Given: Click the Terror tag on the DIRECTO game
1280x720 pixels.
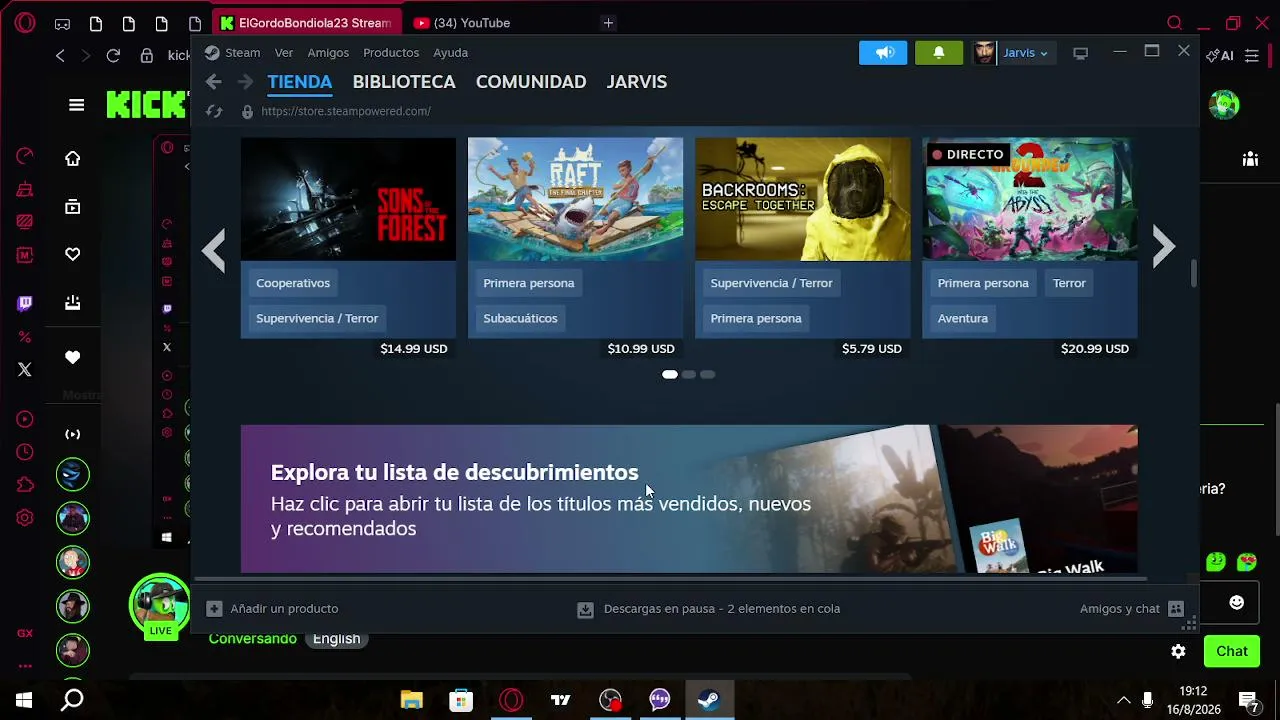Looking at the screenshot, I should [x=1069, y=283].
